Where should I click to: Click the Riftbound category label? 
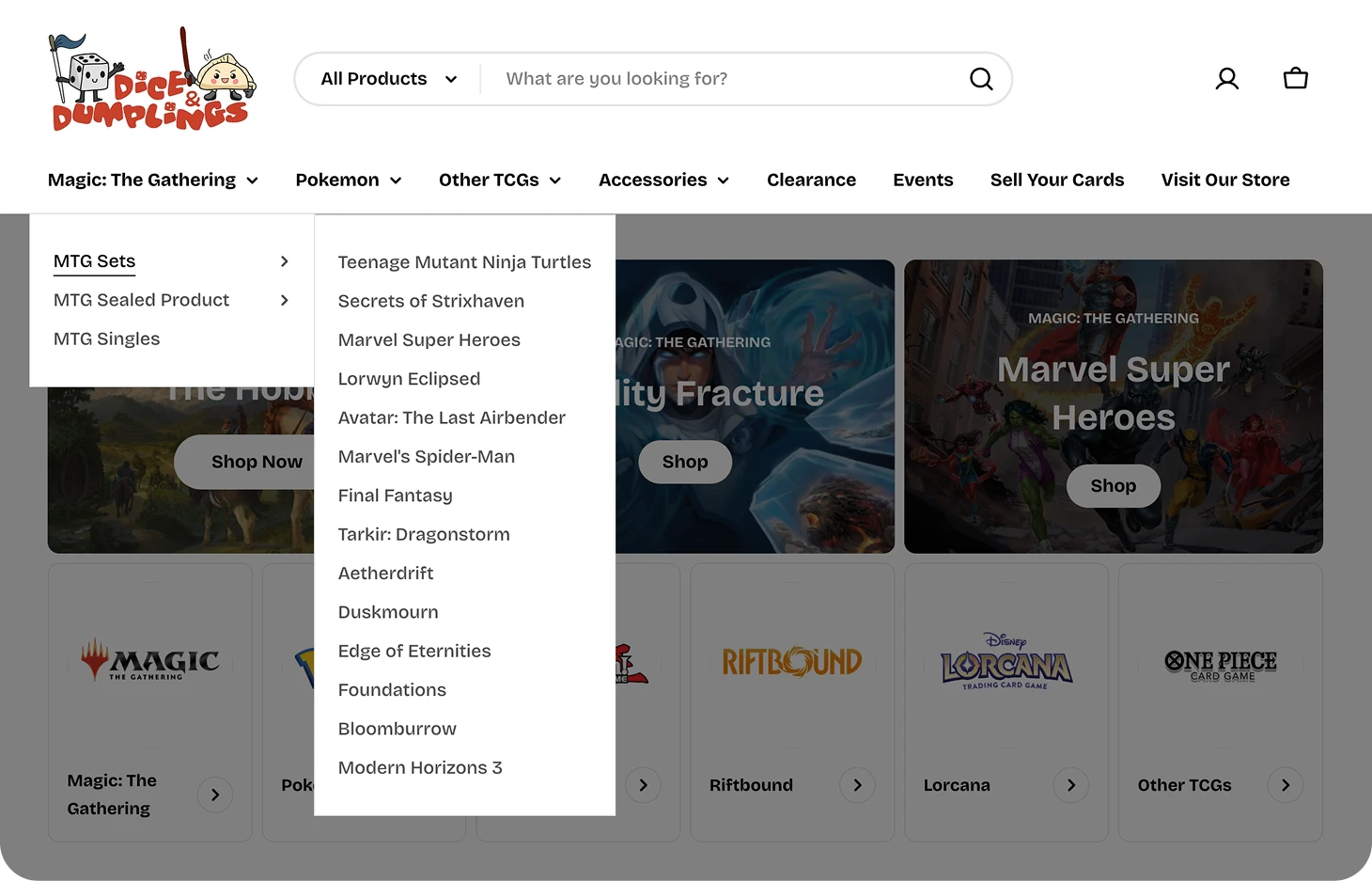pos(751,785)
